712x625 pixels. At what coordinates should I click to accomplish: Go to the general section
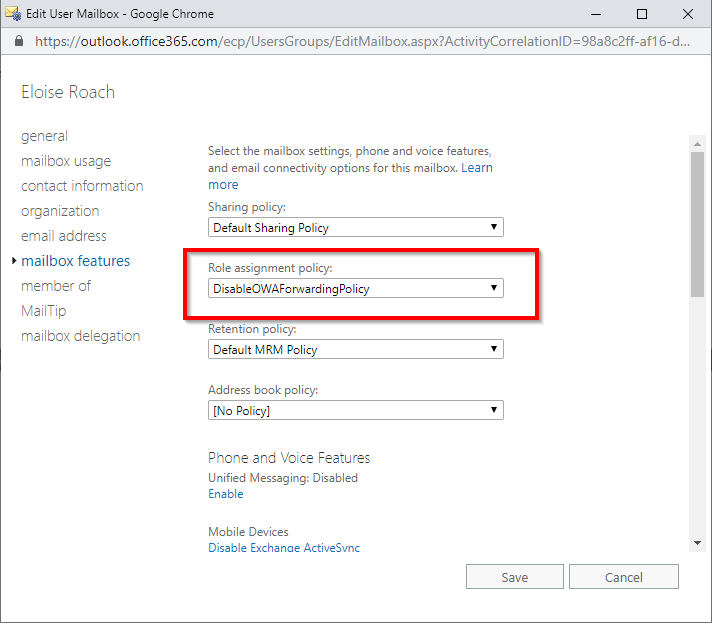45,136
